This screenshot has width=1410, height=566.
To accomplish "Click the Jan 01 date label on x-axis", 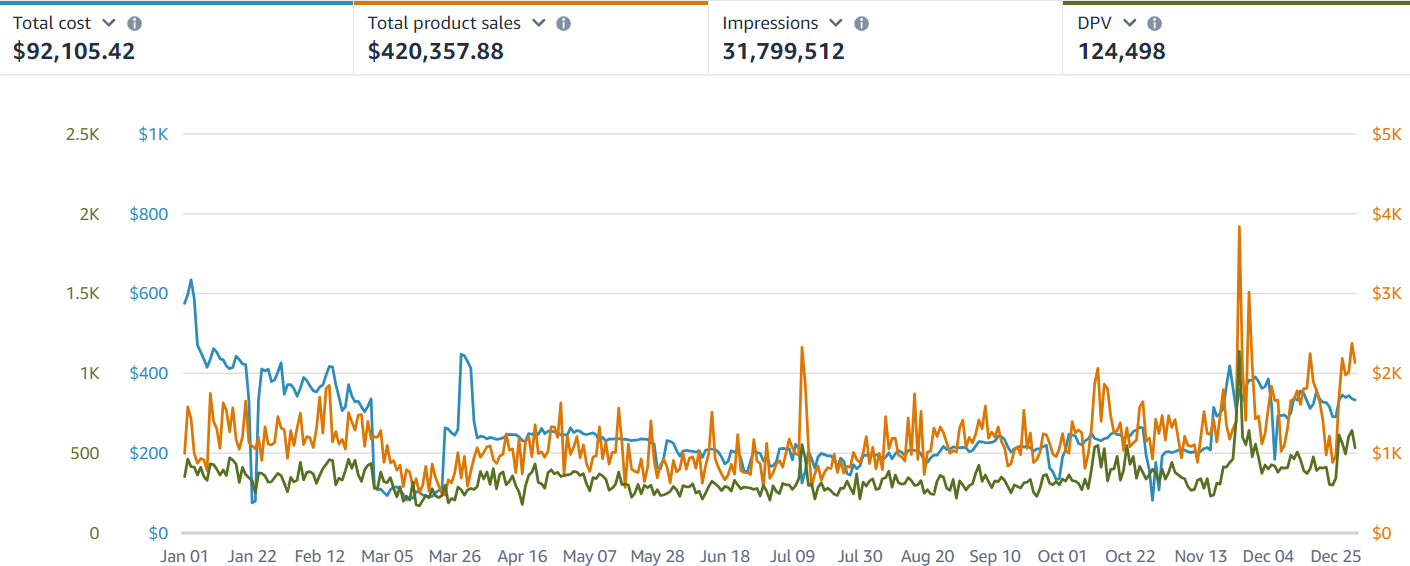I will pos(185,556).
